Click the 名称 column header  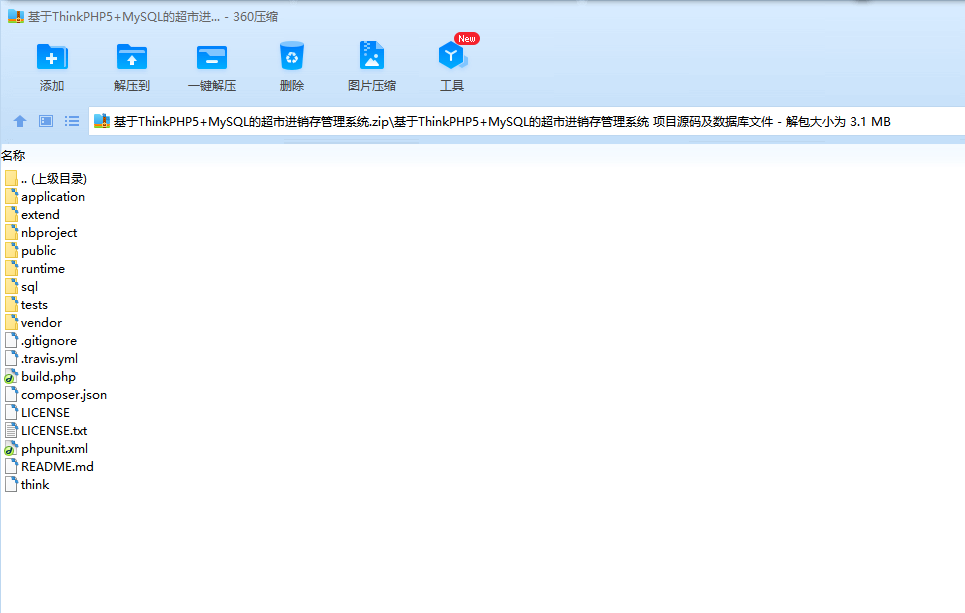(x=13, y=156)
